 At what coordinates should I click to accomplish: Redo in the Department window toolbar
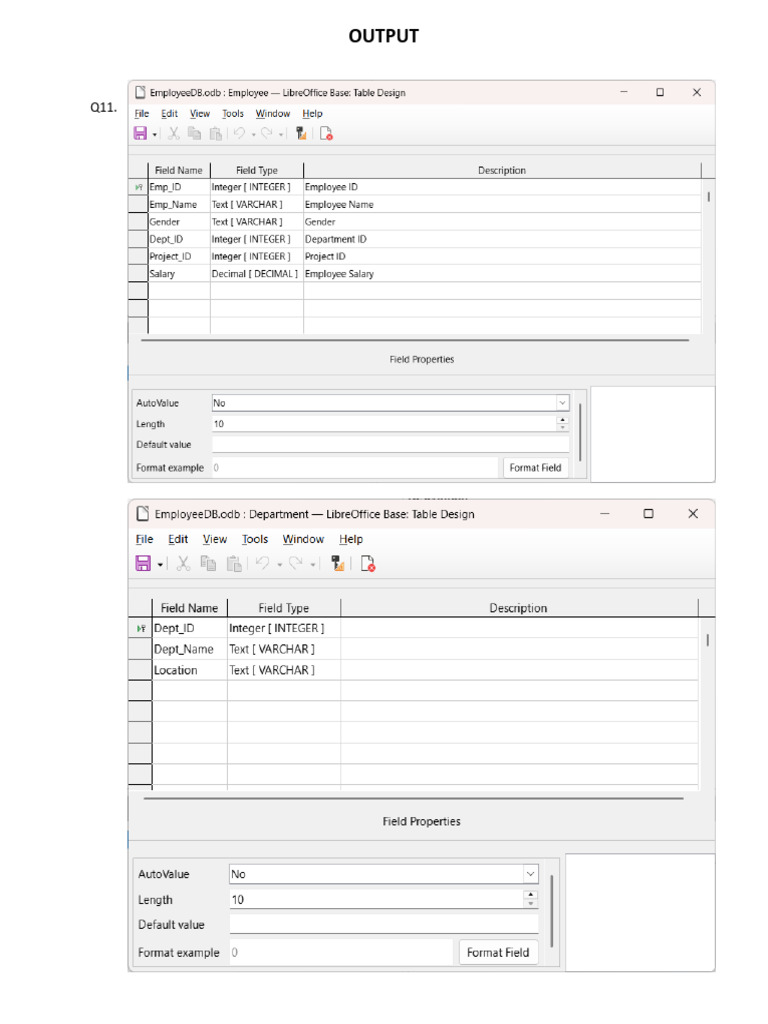296,563
